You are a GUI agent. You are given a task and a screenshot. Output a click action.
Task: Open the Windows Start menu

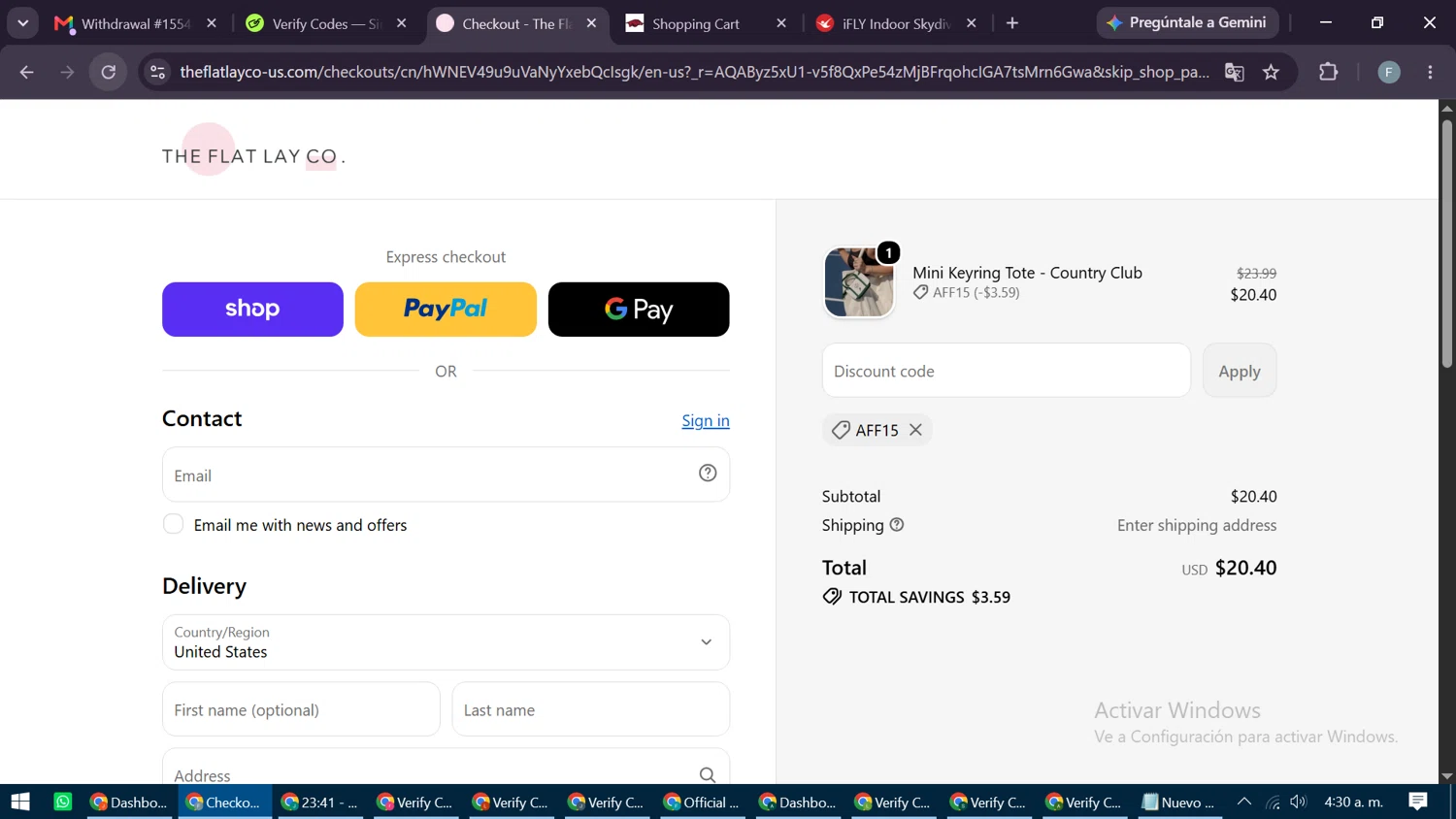click(x=20, y=802)
